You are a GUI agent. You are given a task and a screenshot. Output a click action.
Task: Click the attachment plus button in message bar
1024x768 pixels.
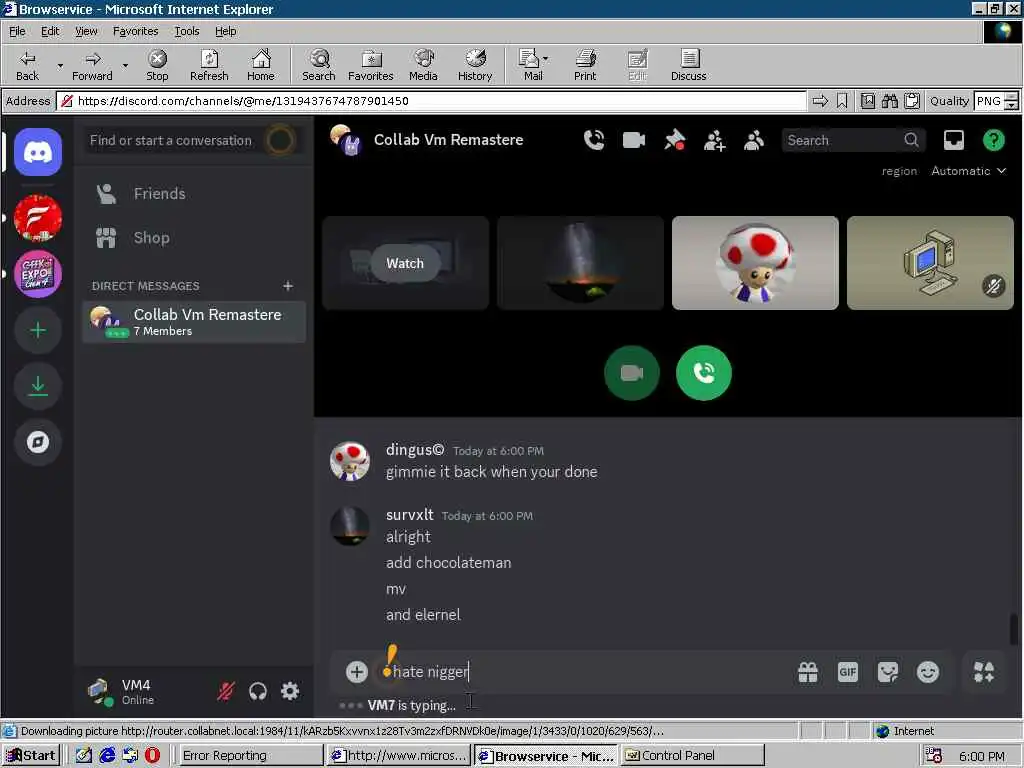tap(357, 671)
